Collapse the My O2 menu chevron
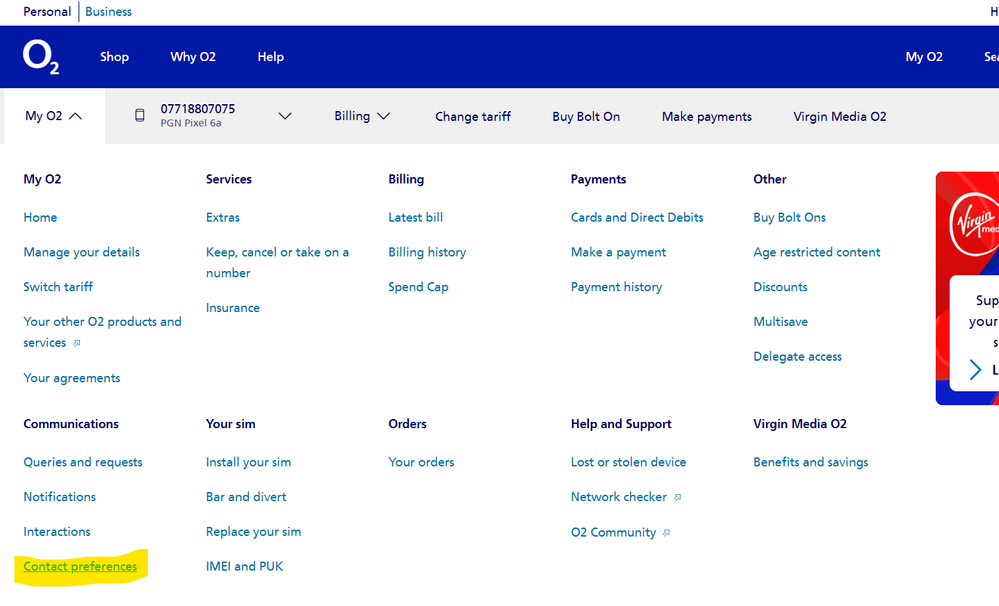 pos(75,116)
